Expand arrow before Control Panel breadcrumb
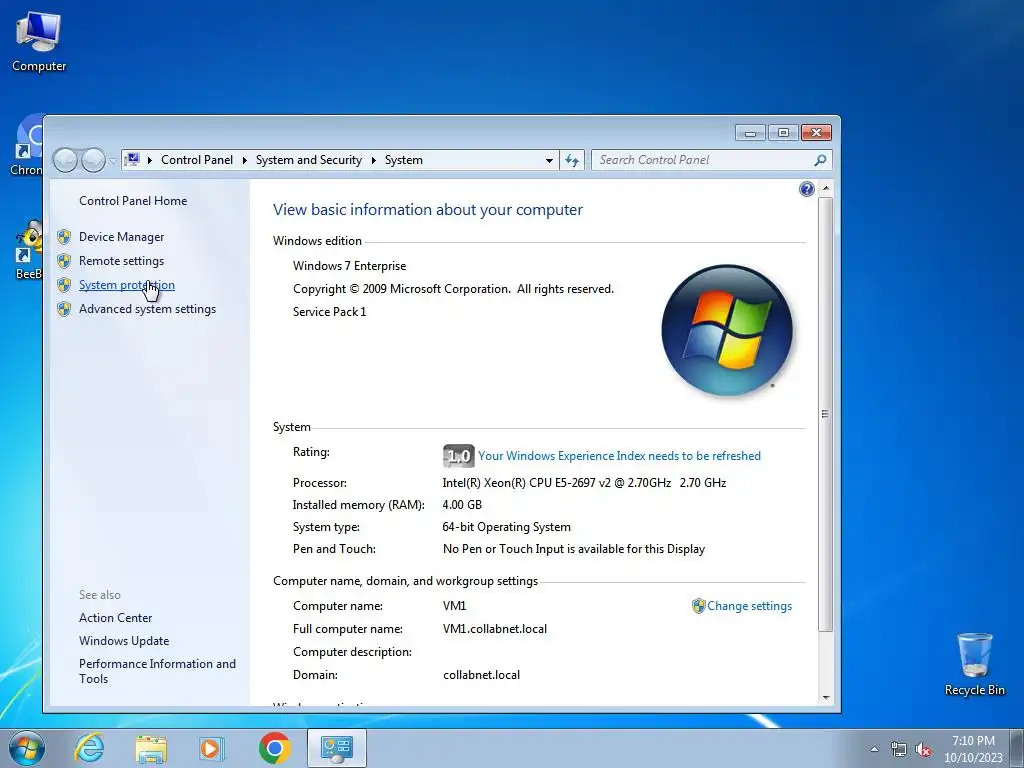Image resolution: width=1024 pixels, height=768 pixels. pos(150,161)
